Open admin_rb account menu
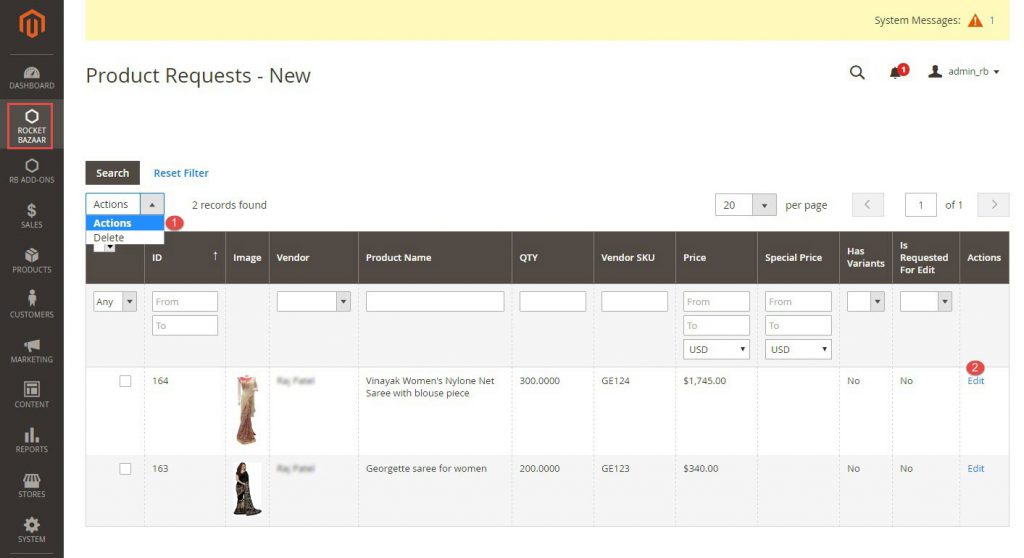1024x558 pixels. click(964, 71)
